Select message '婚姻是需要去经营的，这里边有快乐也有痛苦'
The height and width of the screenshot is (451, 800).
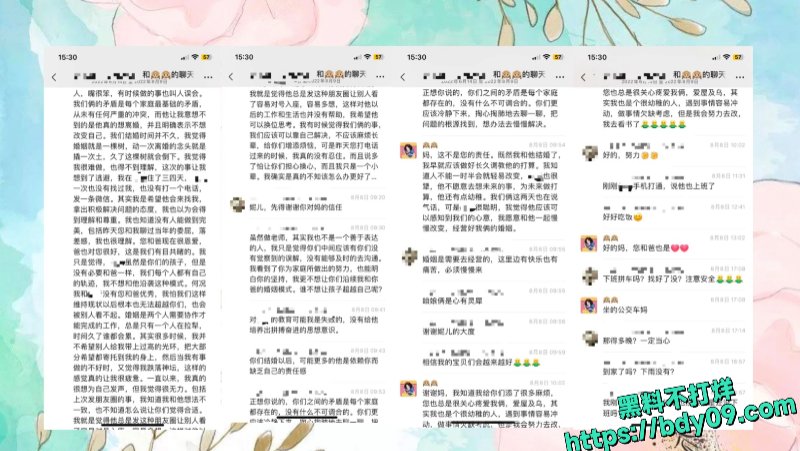[x=490, y=264]
